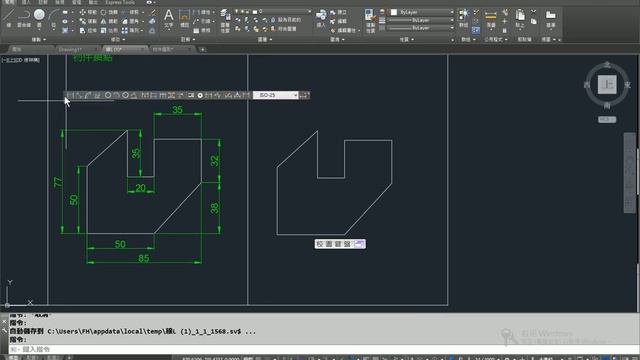The height and width of the screenshot is (360, 640).
Task: Open the layer name dropdown list
Action: coord(309,11)
